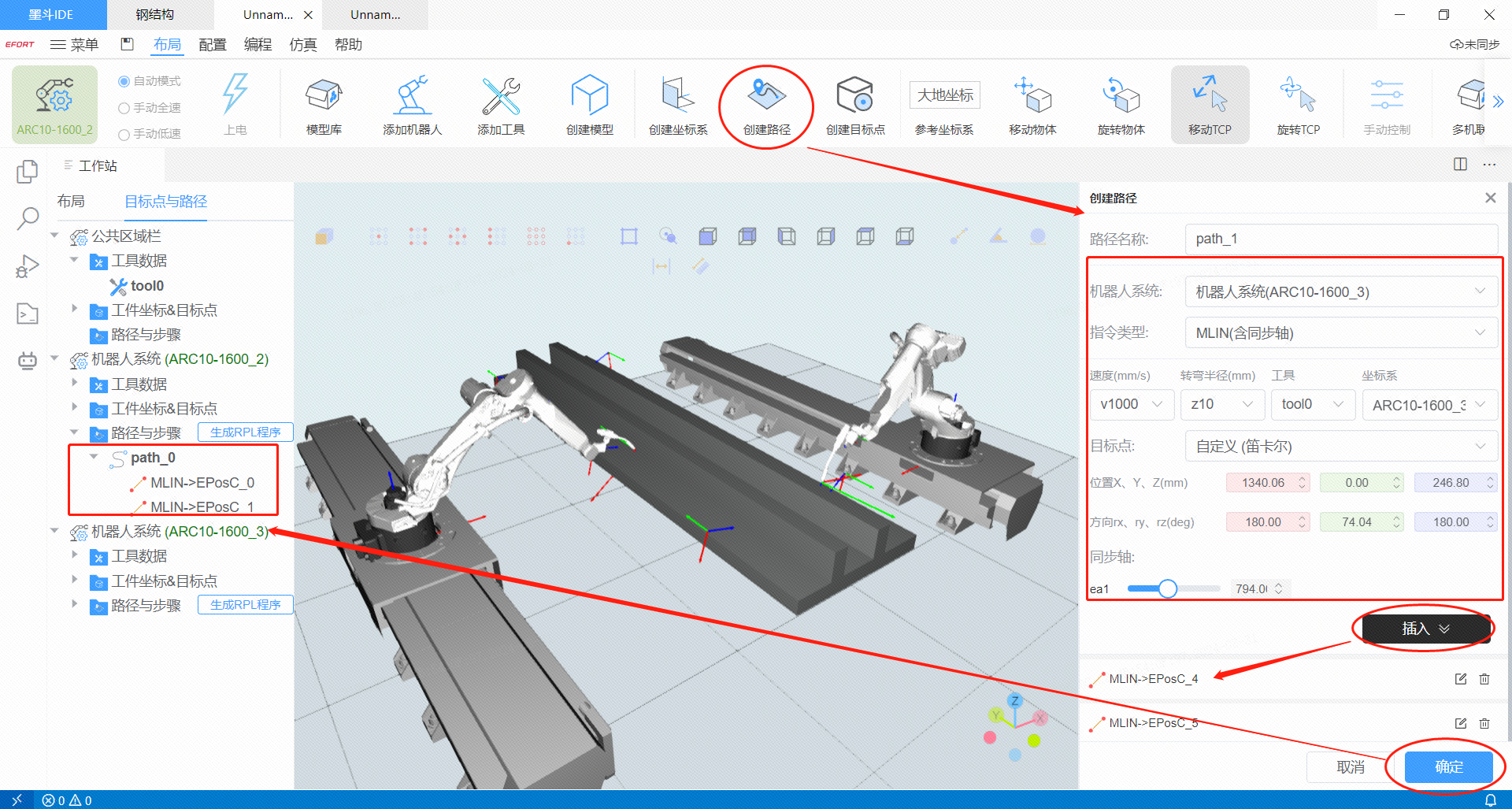This screenshot has width=1512, height=809.
Task: Click the 确定 confirm button
Action: (x=1448, y=766)
